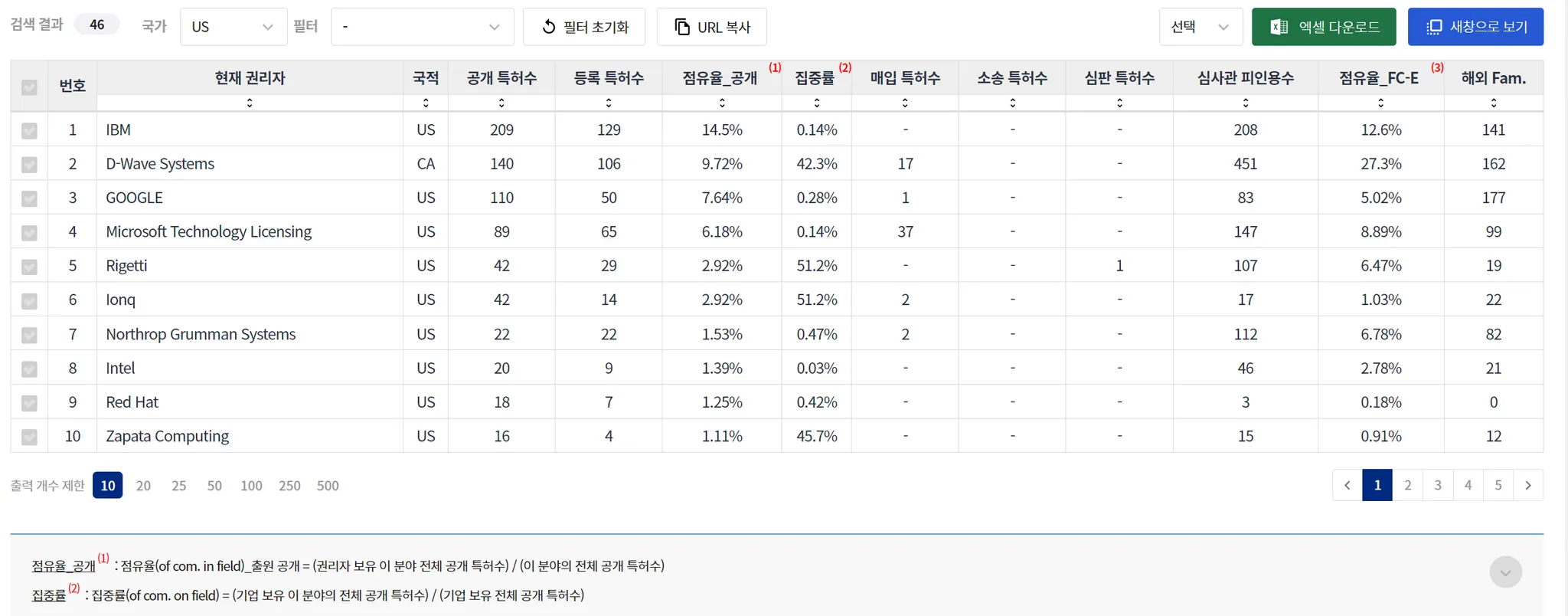
Task: Open the 필터 filter dropdown
Action: (x=422, y=27)
